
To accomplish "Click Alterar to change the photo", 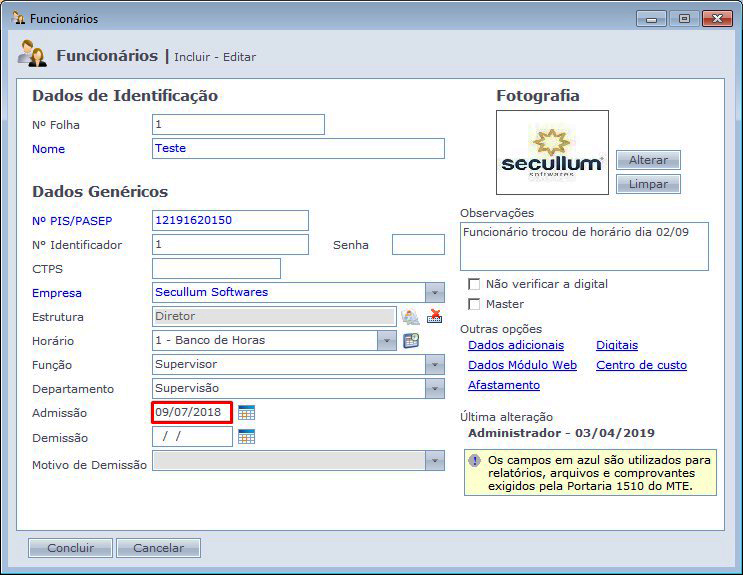I will click(x=647, y=160).
